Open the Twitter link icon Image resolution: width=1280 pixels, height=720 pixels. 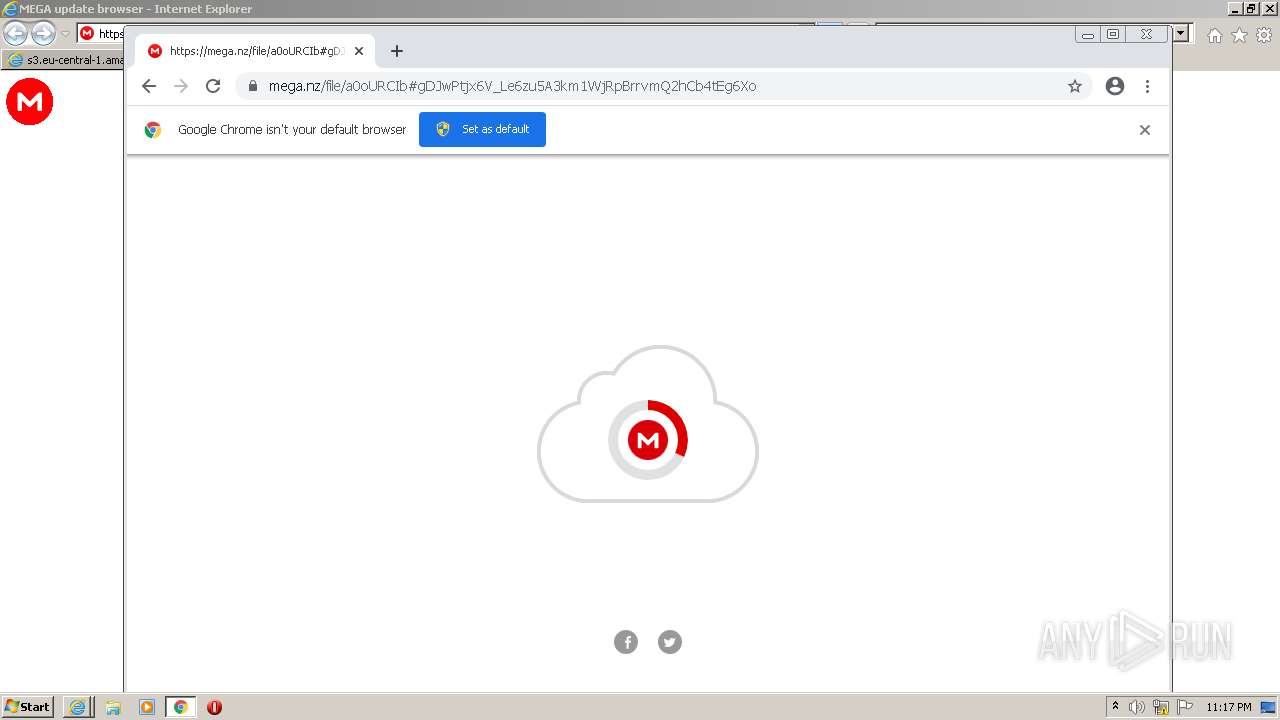(x=670, y=642)
